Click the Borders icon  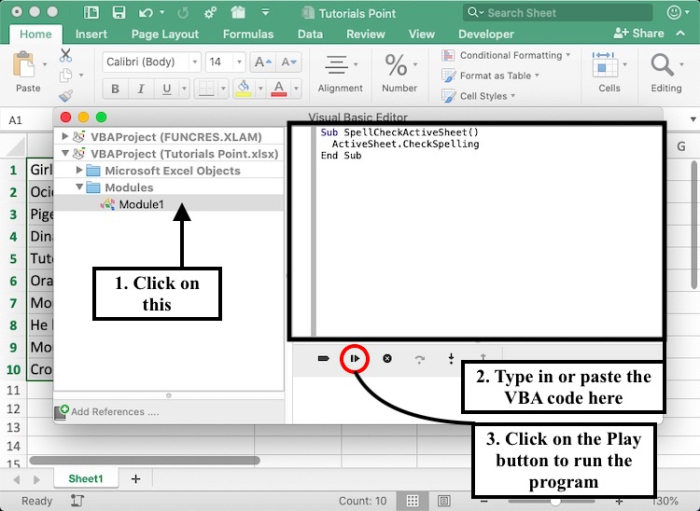coord(206,89)
